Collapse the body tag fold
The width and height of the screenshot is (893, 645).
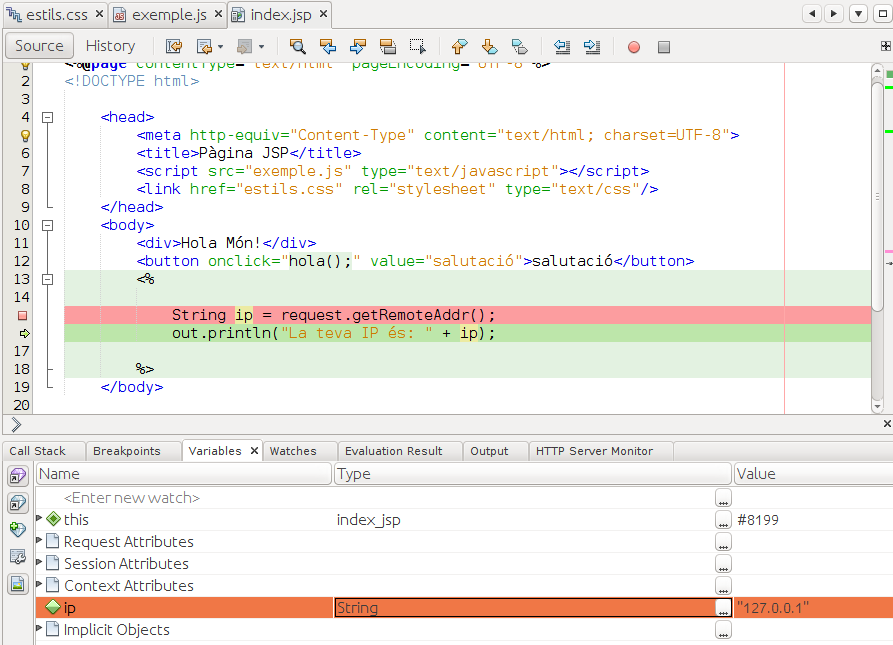pos(48,225)
